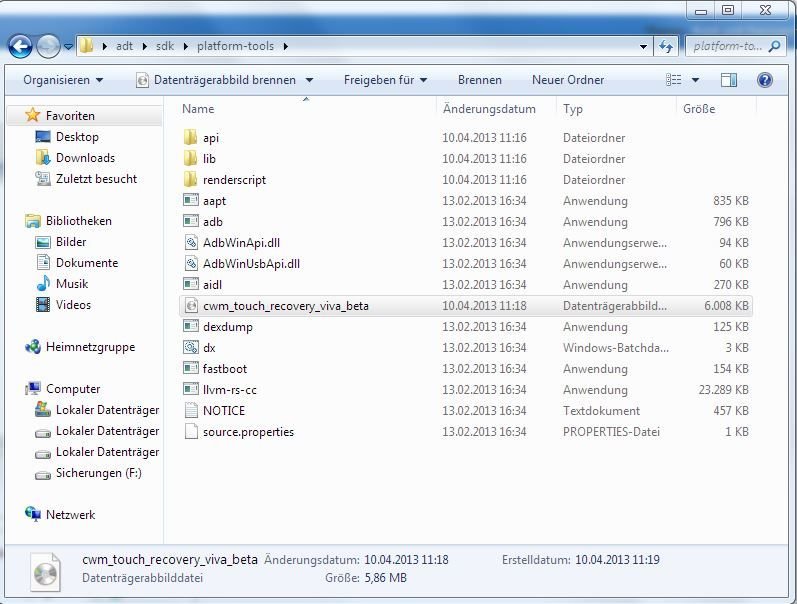Open the Freigeben für menu
Screen dimensions: 797x604
click(x=385, y=80)
